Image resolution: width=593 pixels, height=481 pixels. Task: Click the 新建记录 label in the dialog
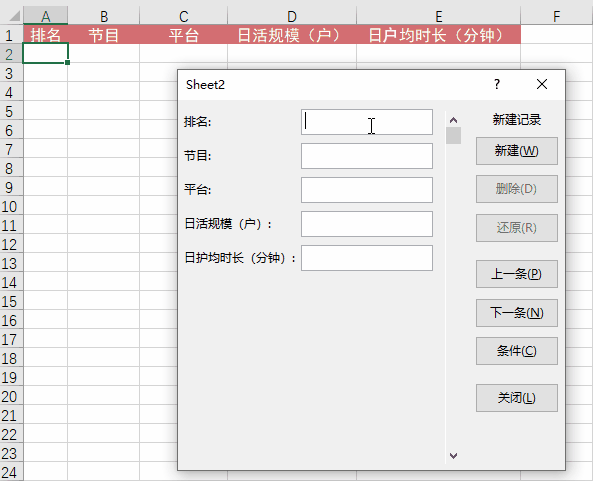pyautogui.click(x=517, y=120)
